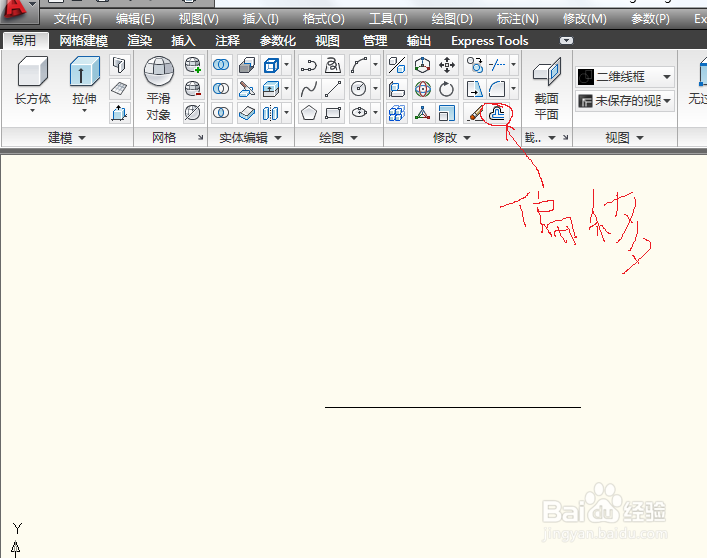The height and width of the screenshot is (558, 707).
Task: Click the Extrude faces solid editing icon
Action: coord(271,89)
